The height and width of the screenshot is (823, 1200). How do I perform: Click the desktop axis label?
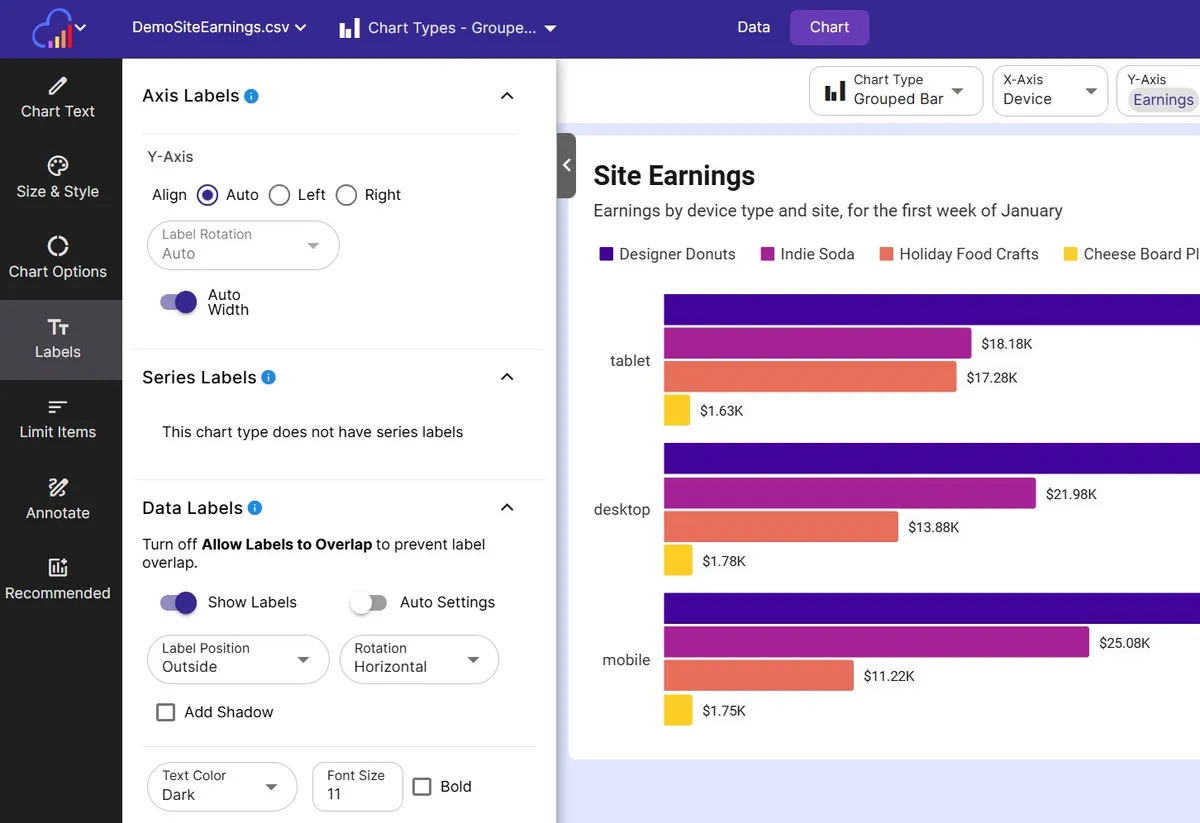click(622, 509)
